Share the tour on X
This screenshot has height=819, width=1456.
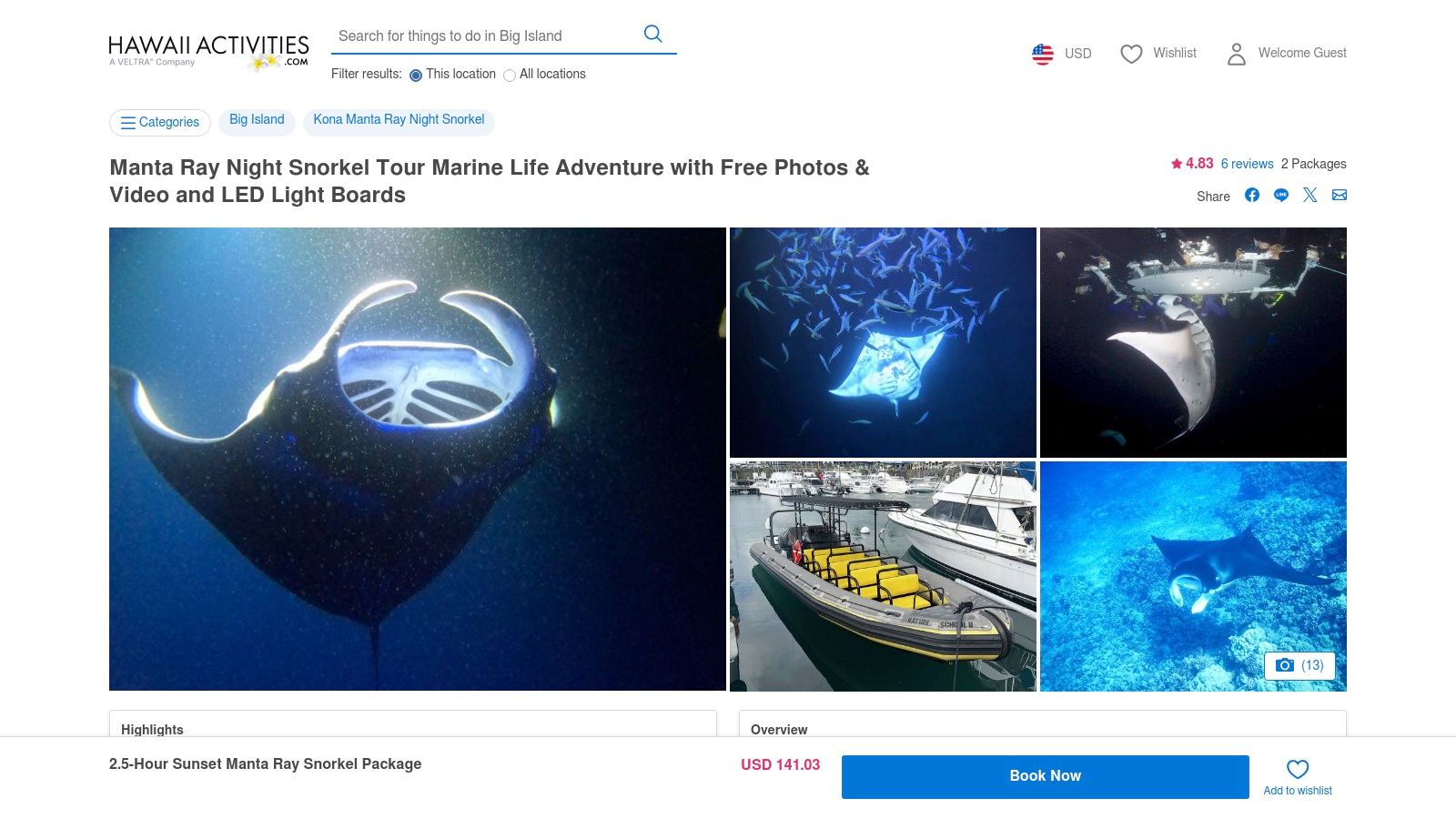[1310, 196]
